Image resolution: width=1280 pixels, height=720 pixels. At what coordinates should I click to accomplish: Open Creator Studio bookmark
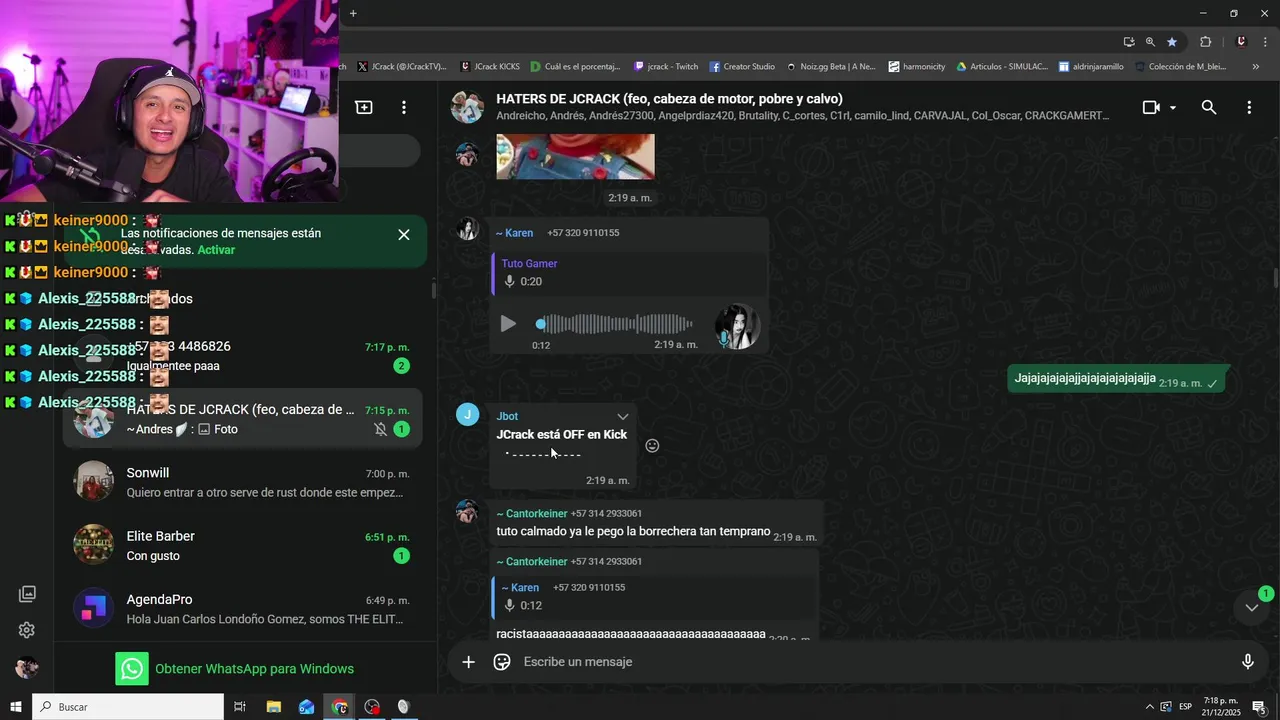pos(742,67)
